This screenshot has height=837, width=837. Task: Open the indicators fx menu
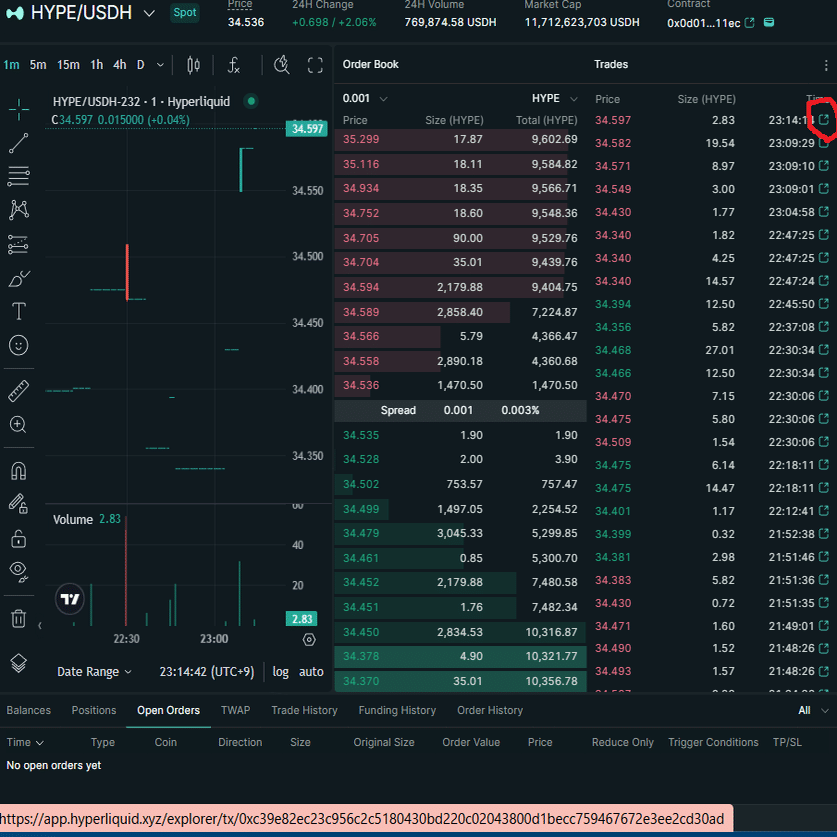pyautogui.click(x=234, y=65)
